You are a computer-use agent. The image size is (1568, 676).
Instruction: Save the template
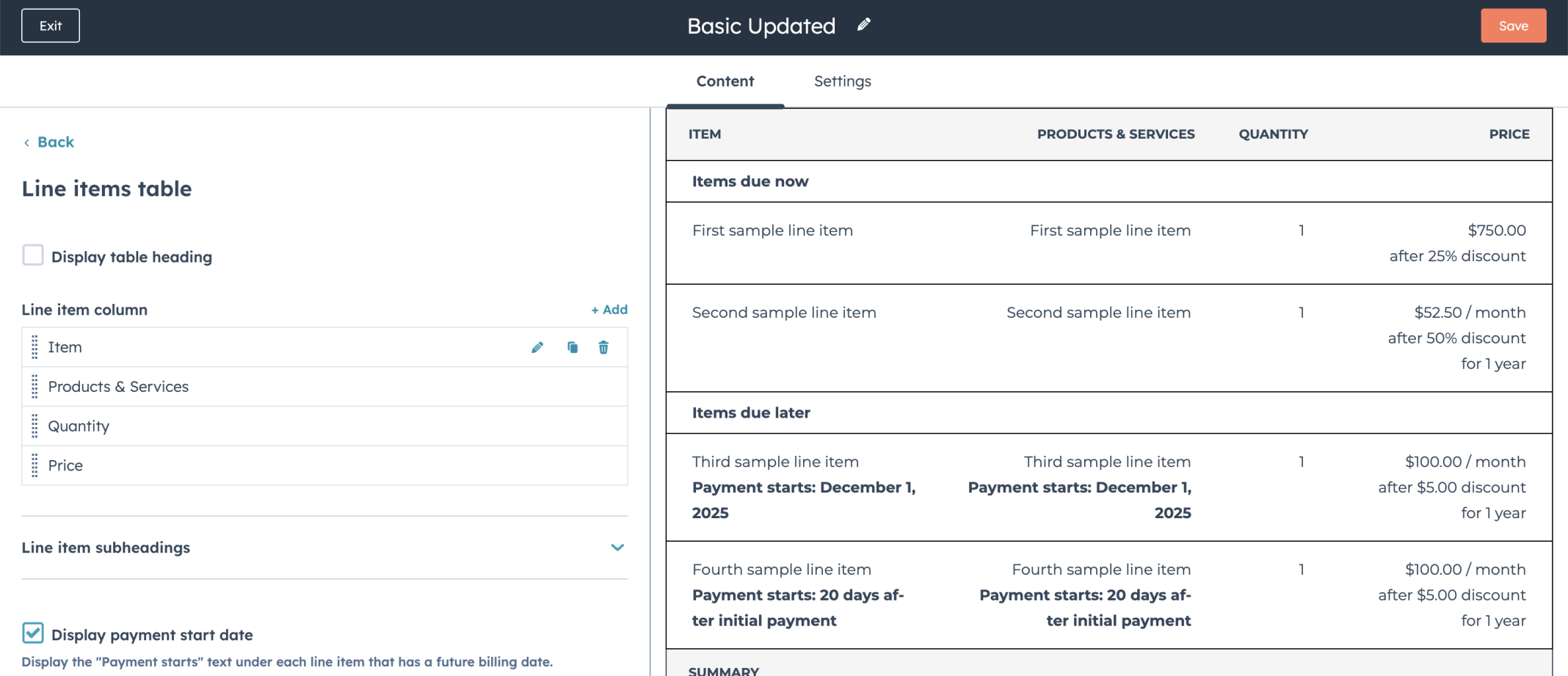(x=1513, y=26)
